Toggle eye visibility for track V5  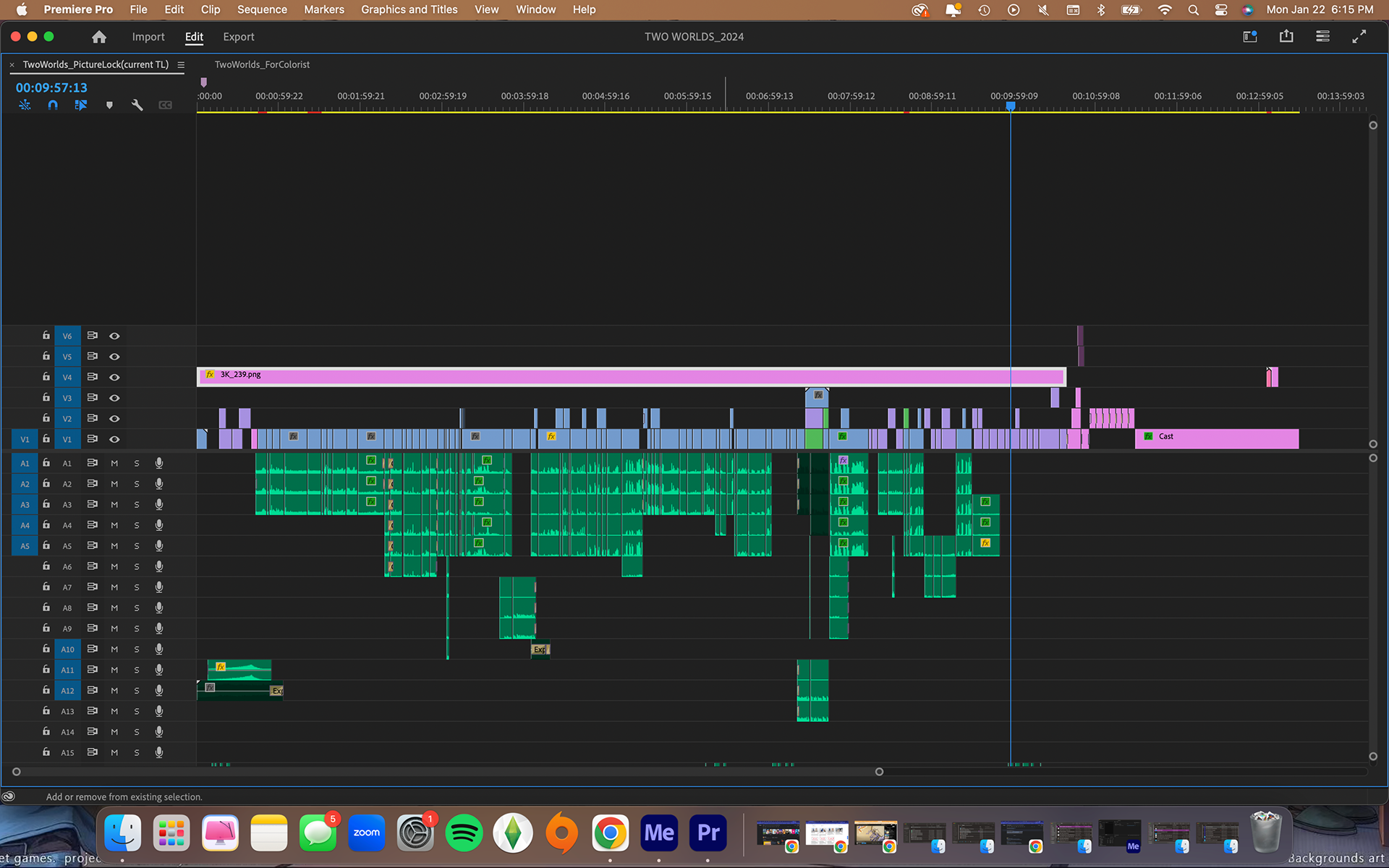114,357
